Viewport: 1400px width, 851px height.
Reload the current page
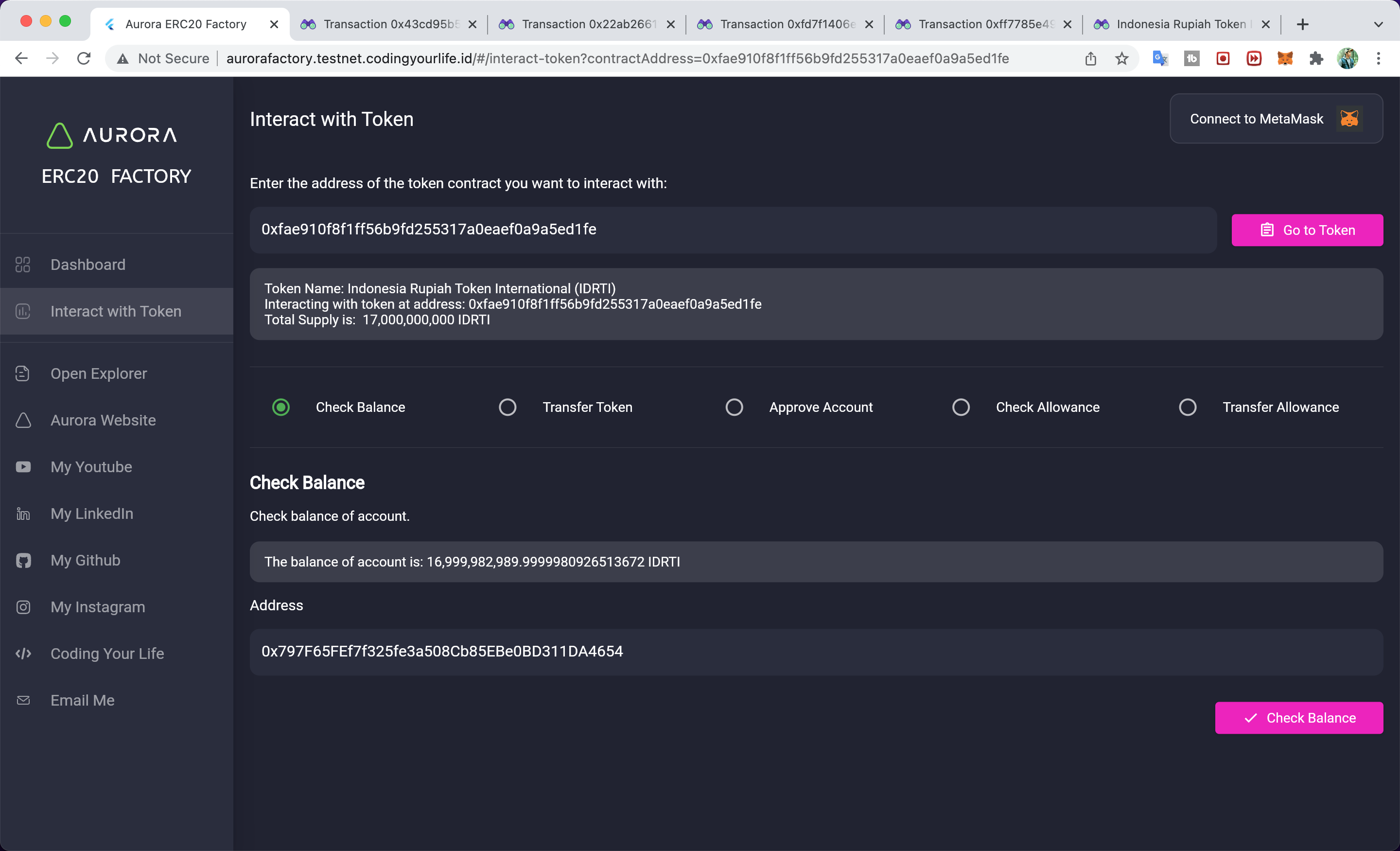84,58
